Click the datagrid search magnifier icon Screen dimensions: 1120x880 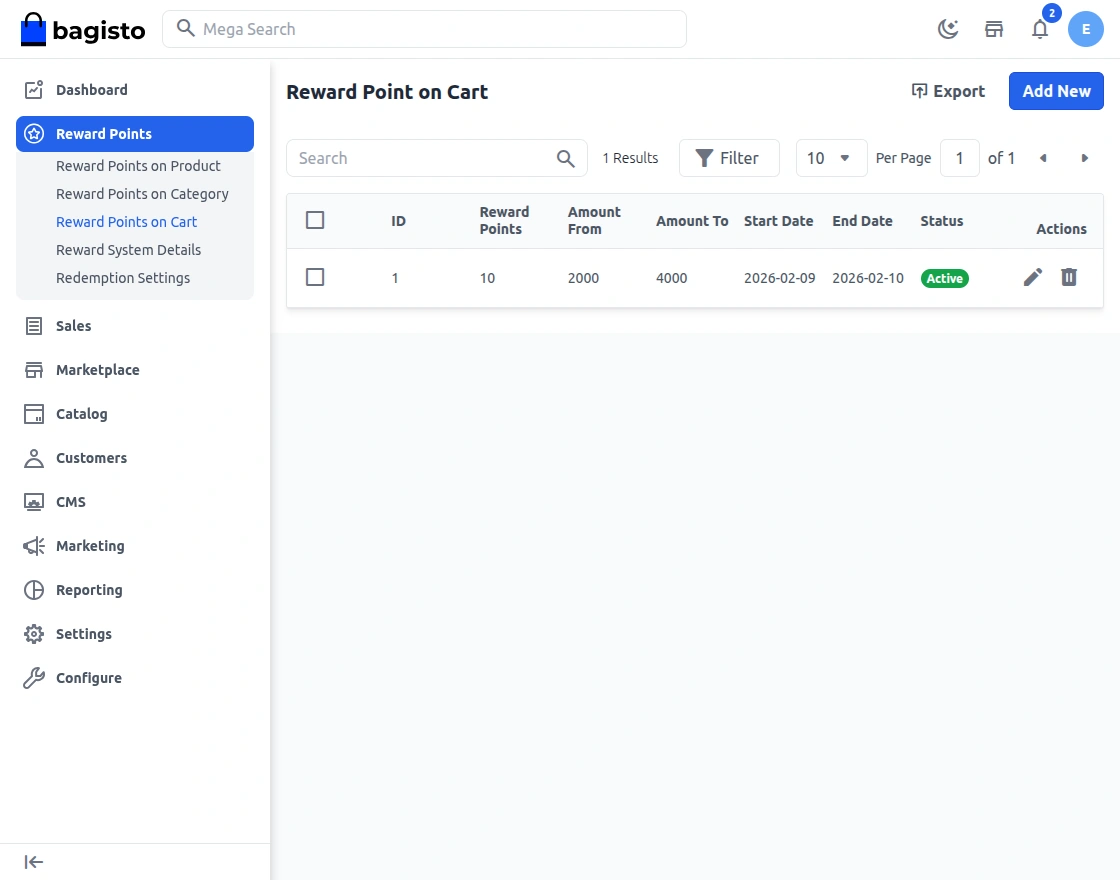566,159
